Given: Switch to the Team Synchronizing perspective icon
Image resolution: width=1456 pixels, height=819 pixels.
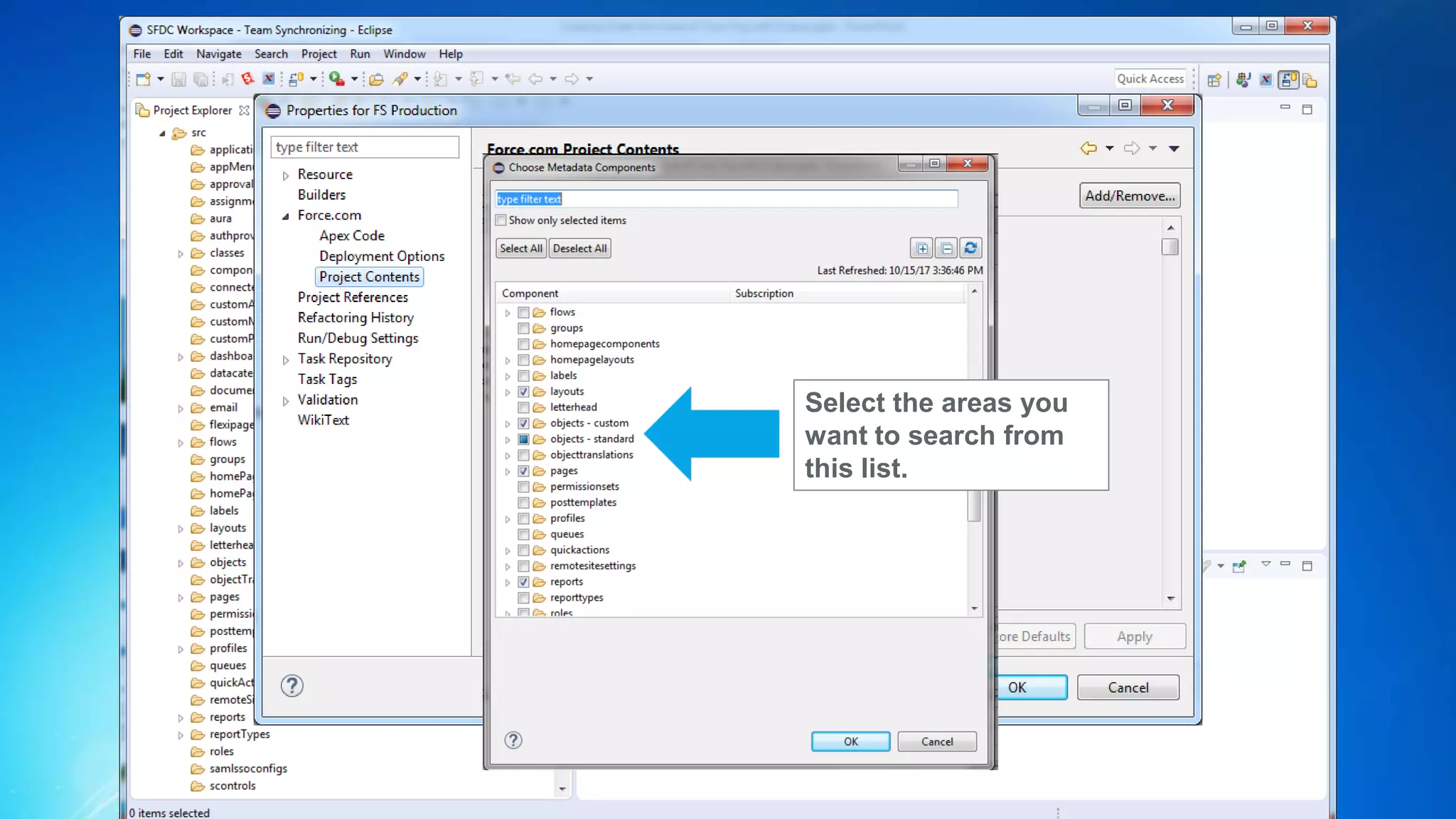Looking at the screenshot, I should [x=1288, y=80].
